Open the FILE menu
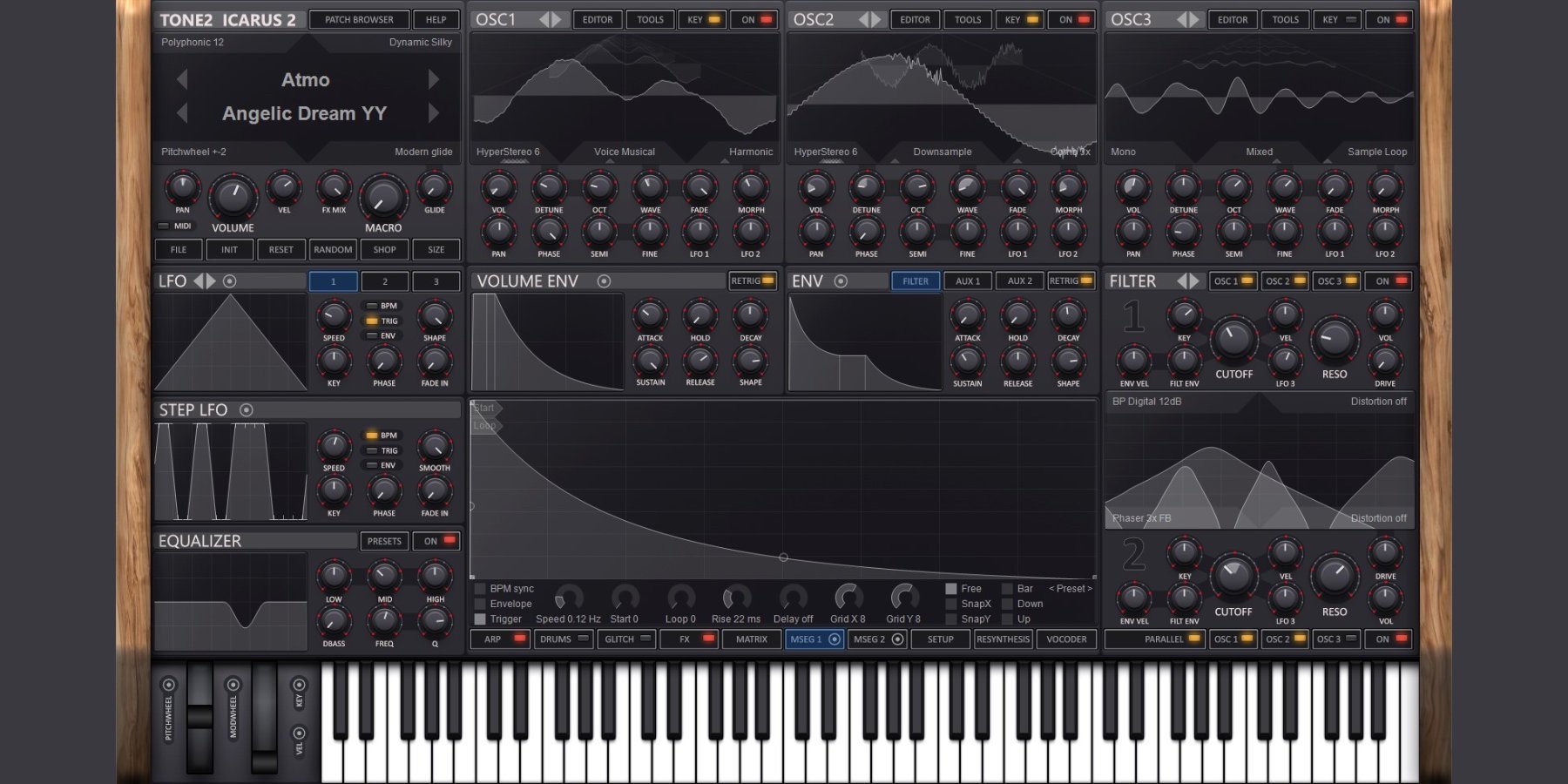 (x=179, y=250)
